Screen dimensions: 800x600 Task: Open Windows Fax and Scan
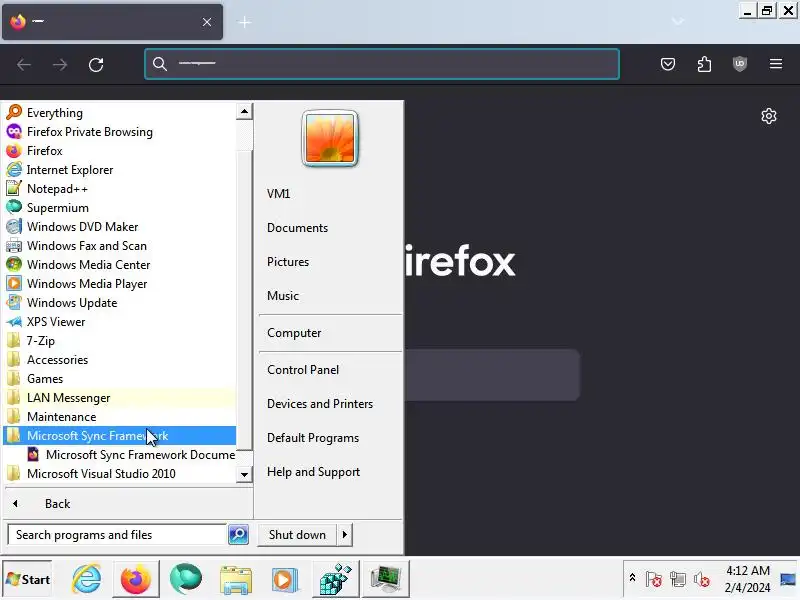[120, 245]
